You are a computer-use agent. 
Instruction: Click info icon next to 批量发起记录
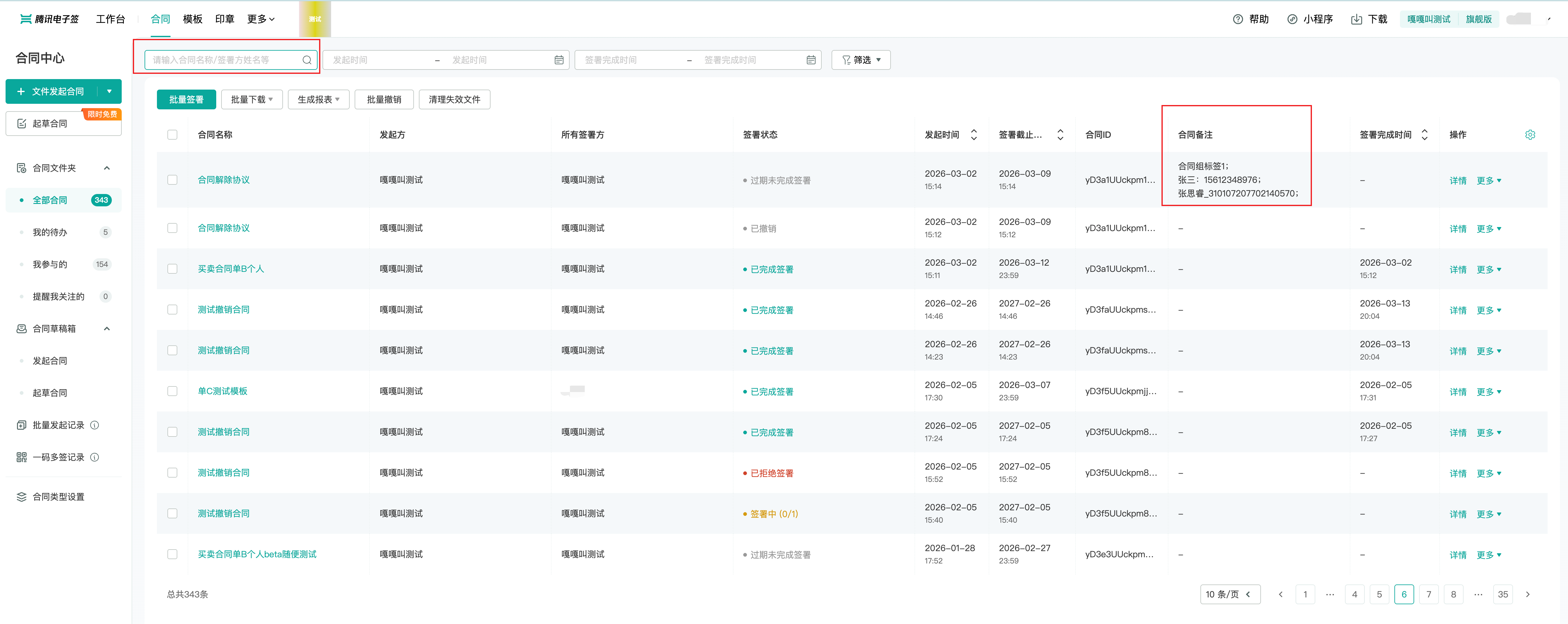point(95,425)
